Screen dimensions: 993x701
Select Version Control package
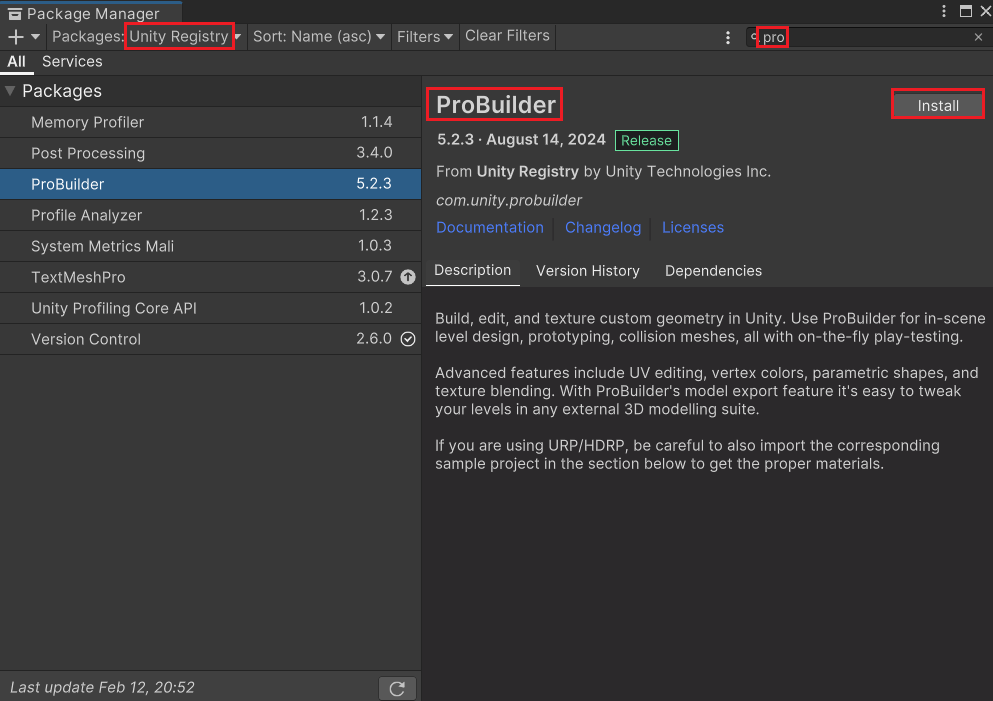[210, 339]
